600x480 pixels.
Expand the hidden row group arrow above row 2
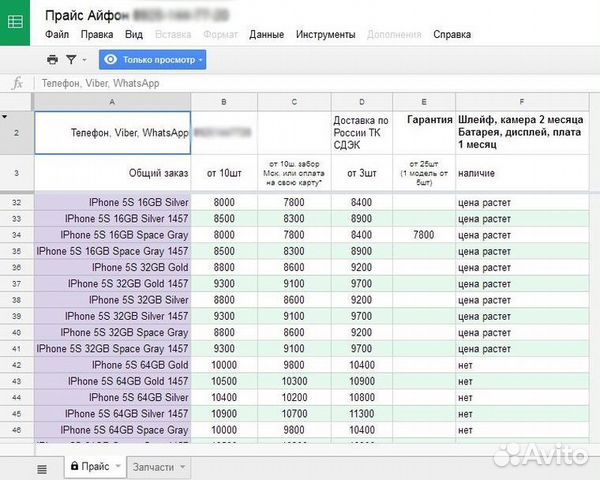click(x=5, y=116)
